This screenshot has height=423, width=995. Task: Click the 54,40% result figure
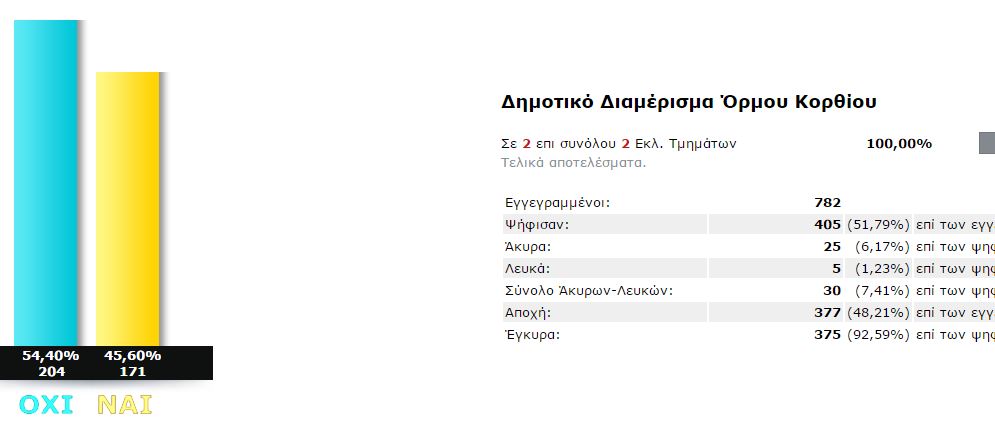tap(51, 356)
